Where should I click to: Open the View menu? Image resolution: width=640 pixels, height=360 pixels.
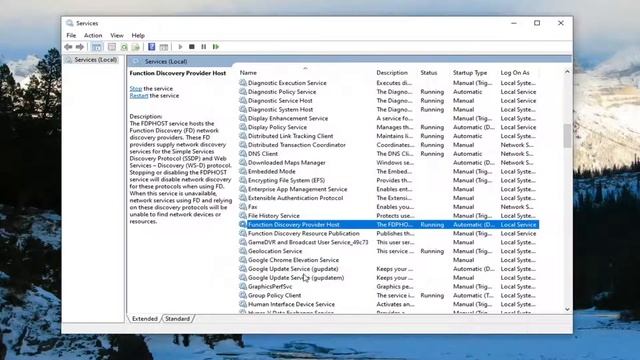pos(117,36)
